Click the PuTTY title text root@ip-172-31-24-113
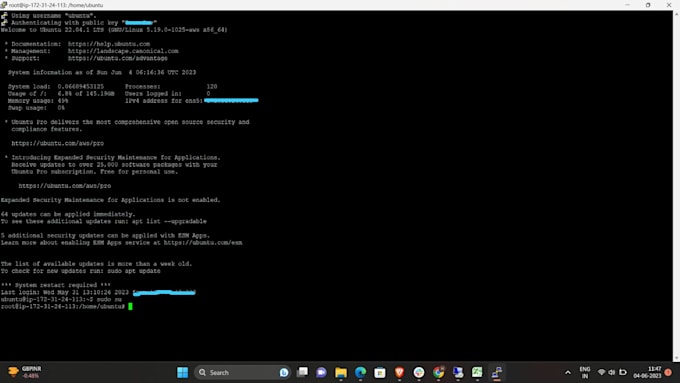680x383 pixels. [56, 5]
